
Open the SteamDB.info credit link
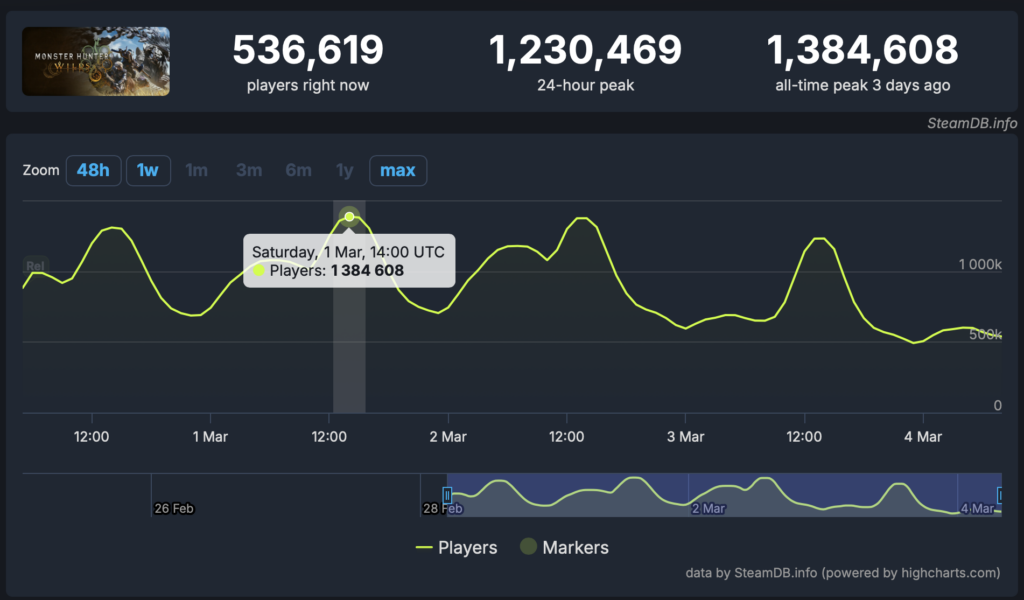point(972,123)
